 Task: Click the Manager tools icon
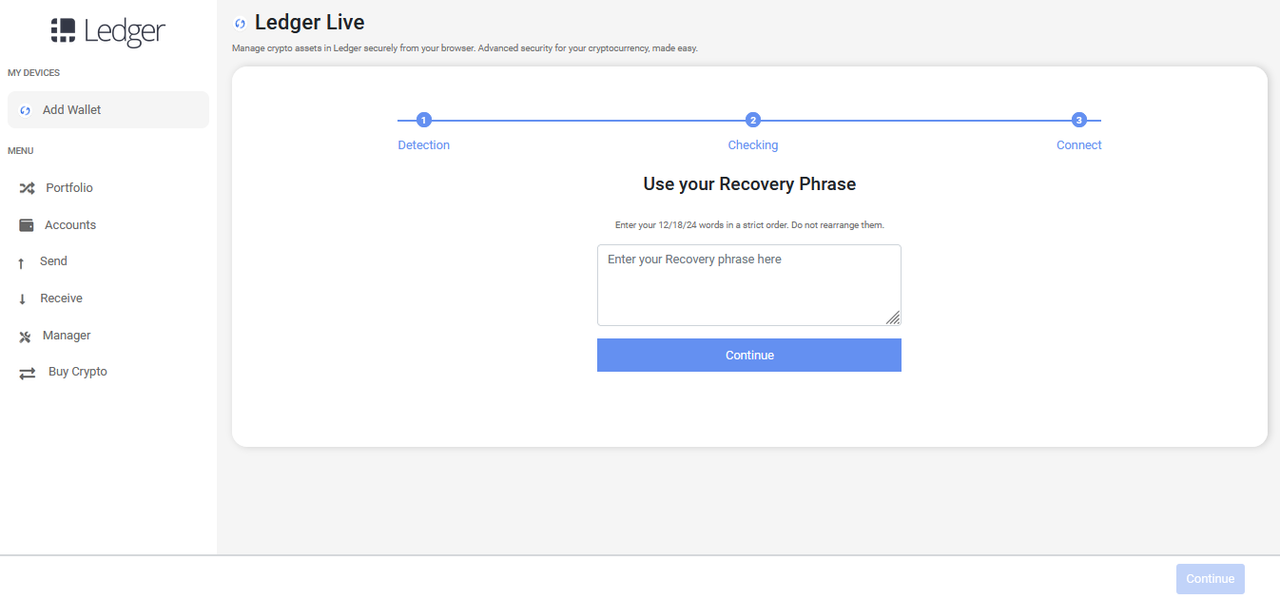pos(26,337)
